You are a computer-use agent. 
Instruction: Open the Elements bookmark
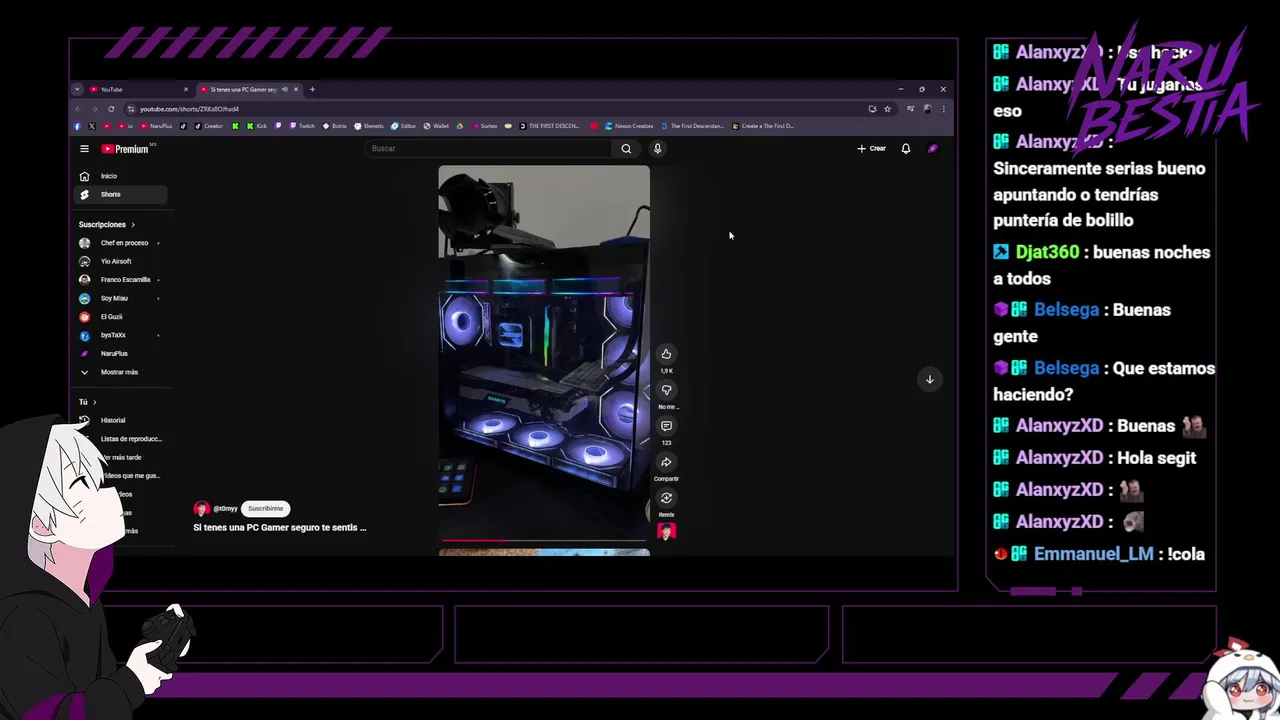tap(369, 126)
